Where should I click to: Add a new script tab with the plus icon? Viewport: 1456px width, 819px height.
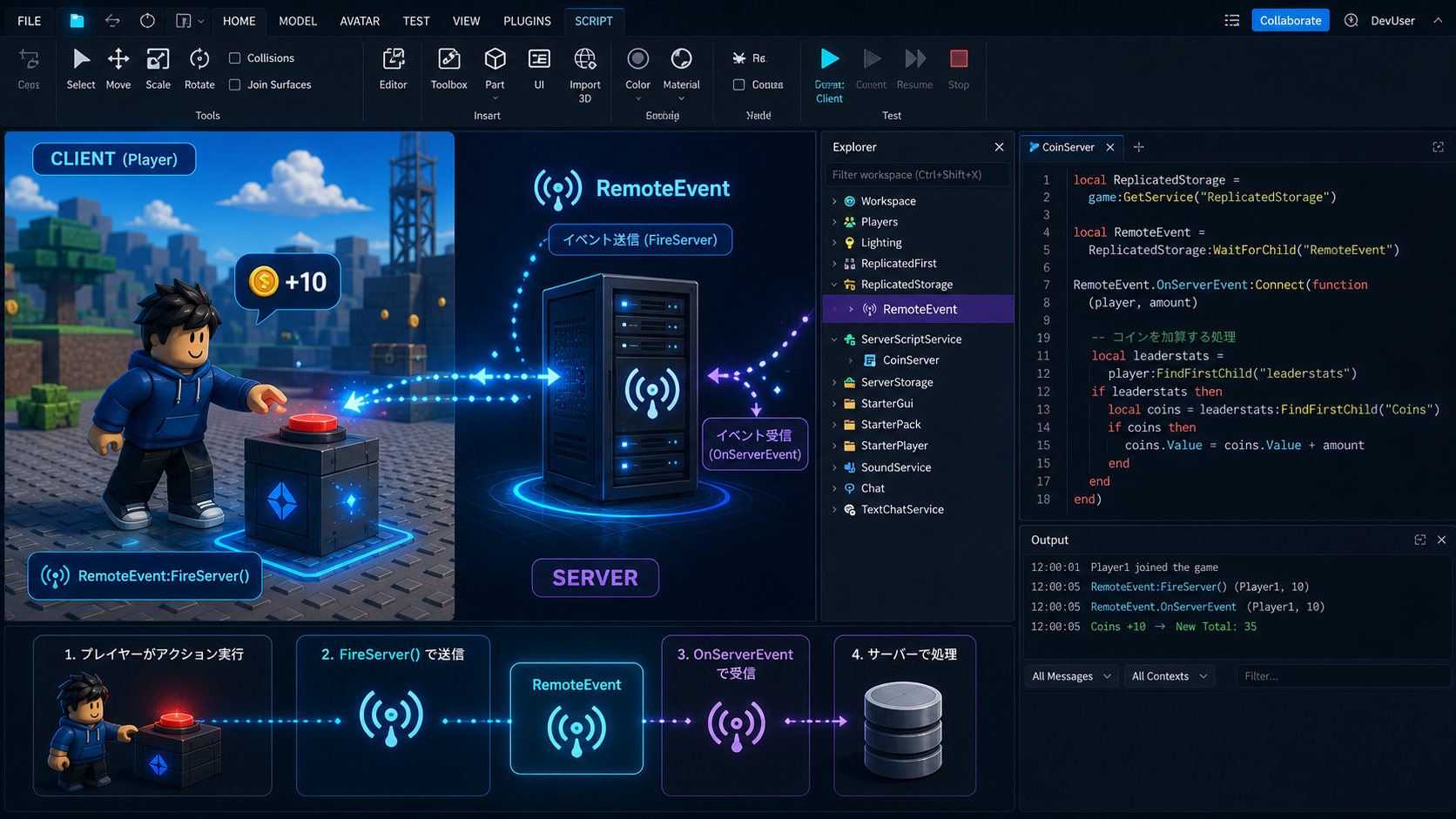1138,147
